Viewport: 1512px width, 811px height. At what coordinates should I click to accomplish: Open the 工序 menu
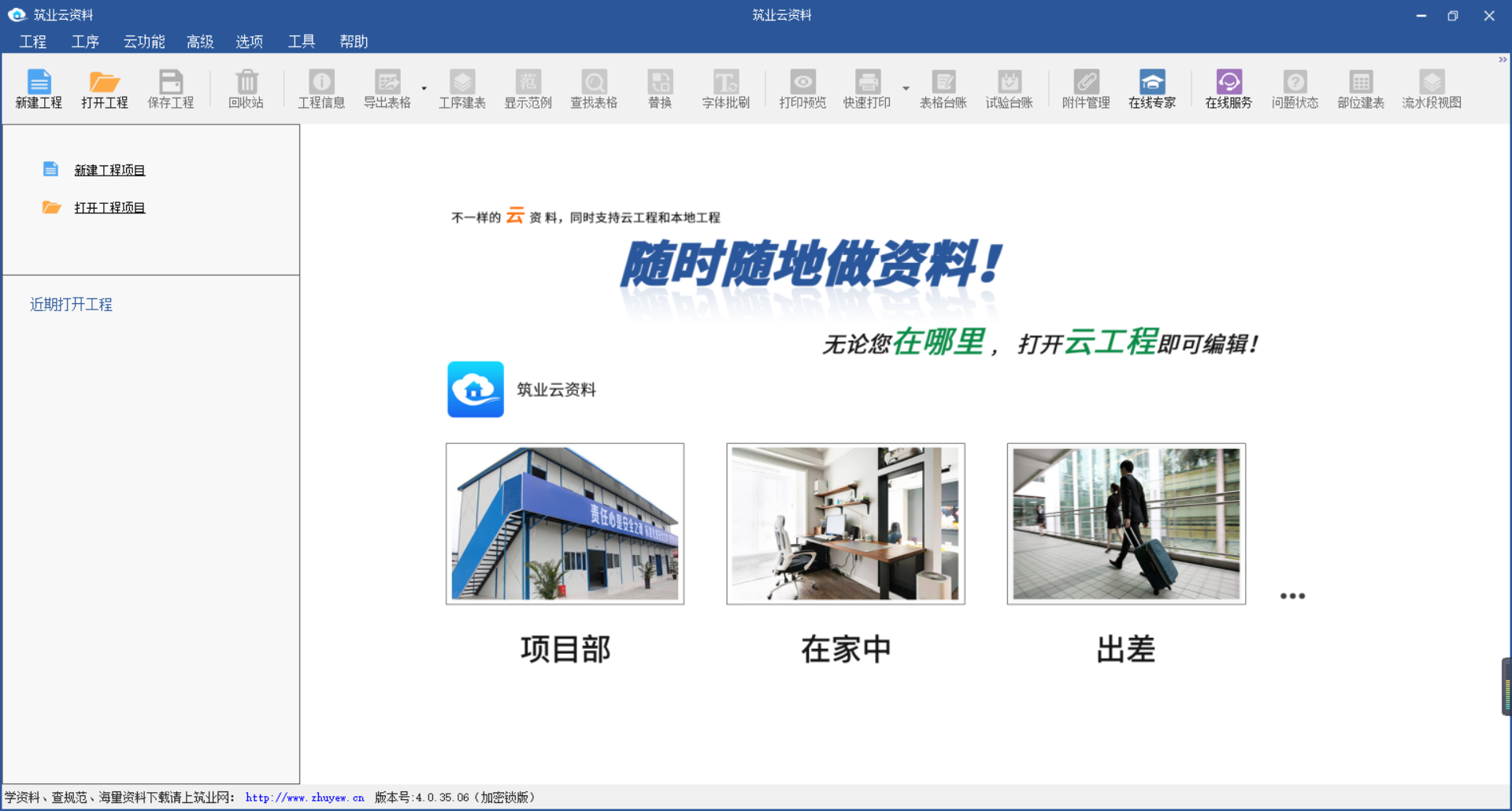pyautogui.click(x=85, y=42)
